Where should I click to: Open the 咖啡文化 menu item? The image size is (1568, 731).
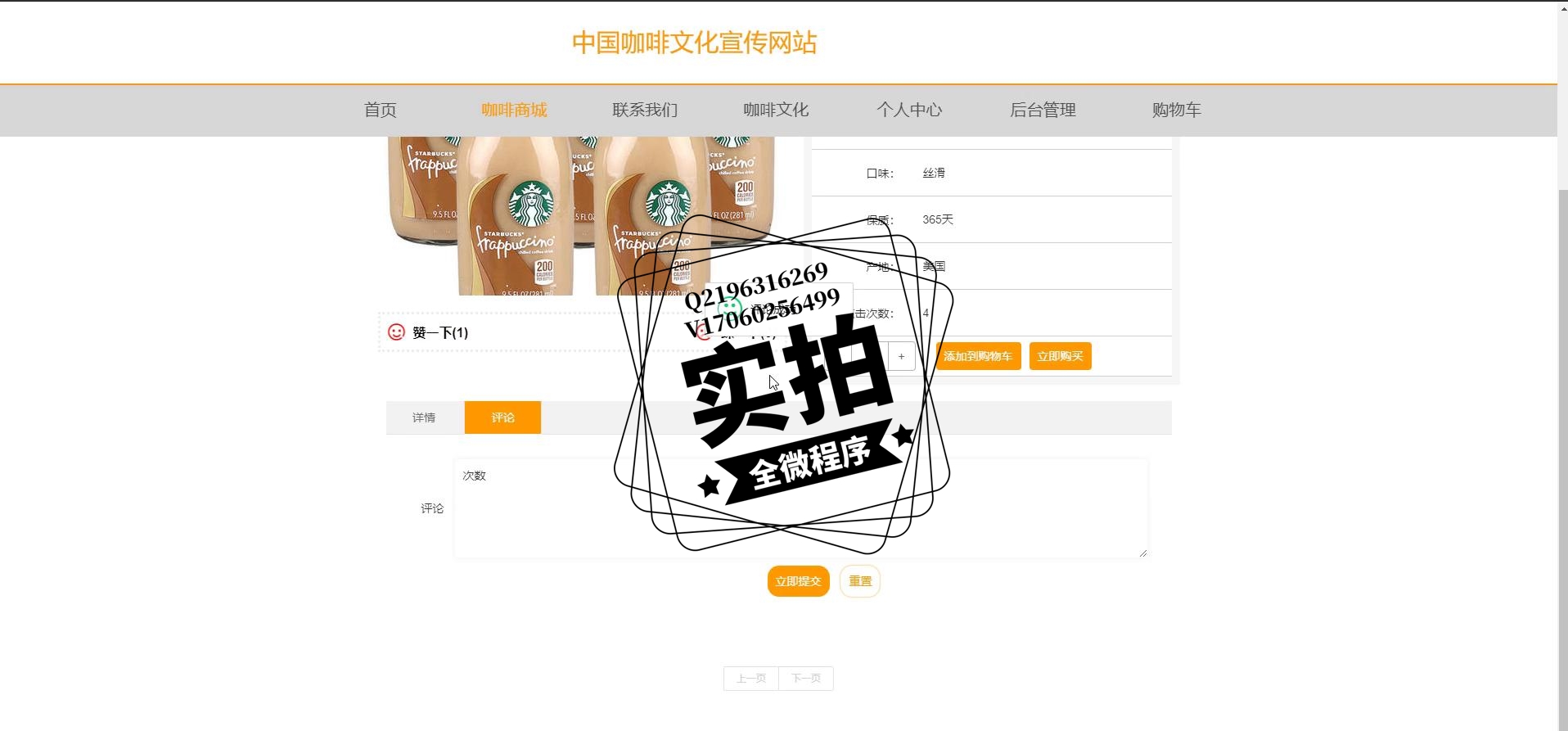click(x=776, y=110)
